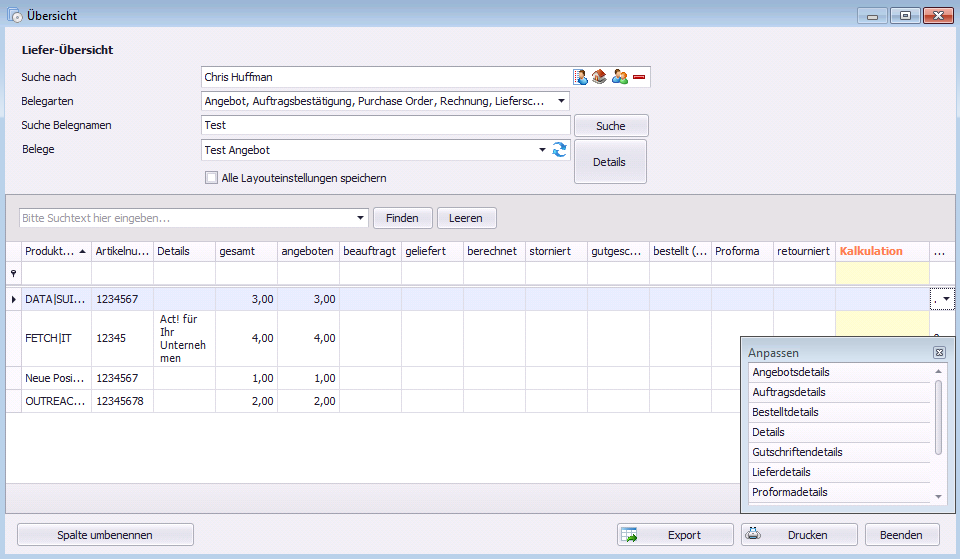The image size is (960, 559).
Task: Choose Angebotsdetails in the Anpassen list
Action: (x=839, y=372)
